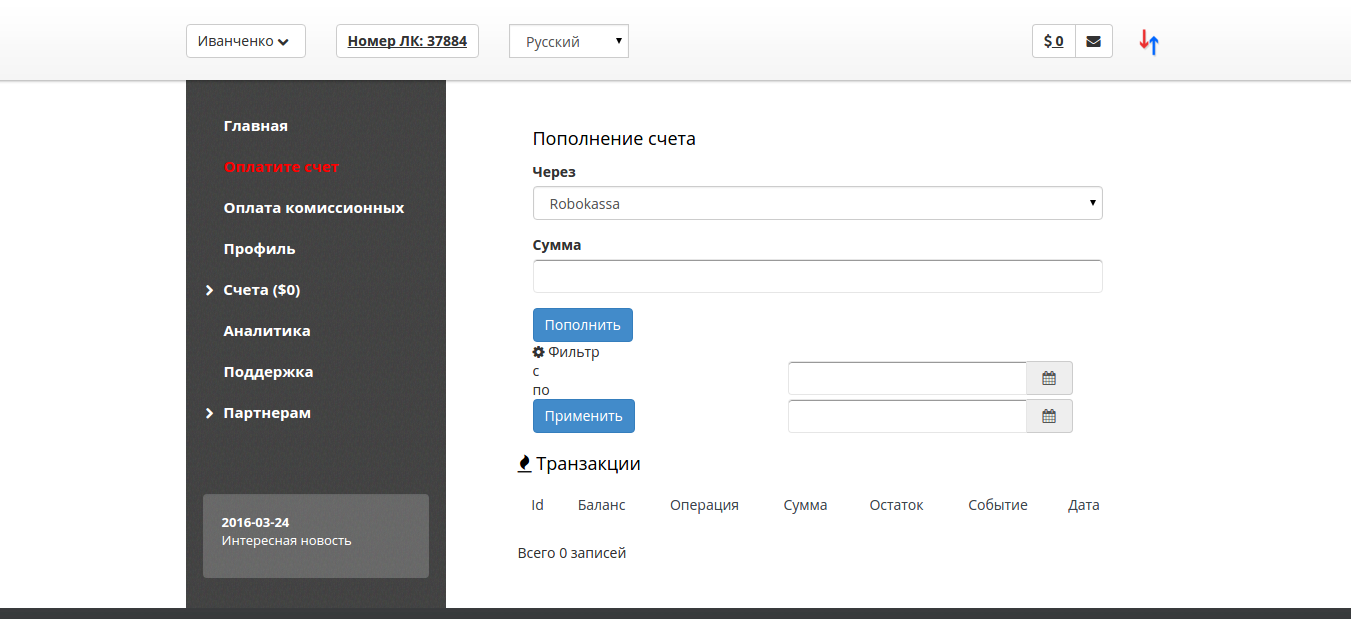Image resolution: width=1351 pixels, height=619 pixels.
Task: Open the calendar for the start date
Action: coord(1049,378)
